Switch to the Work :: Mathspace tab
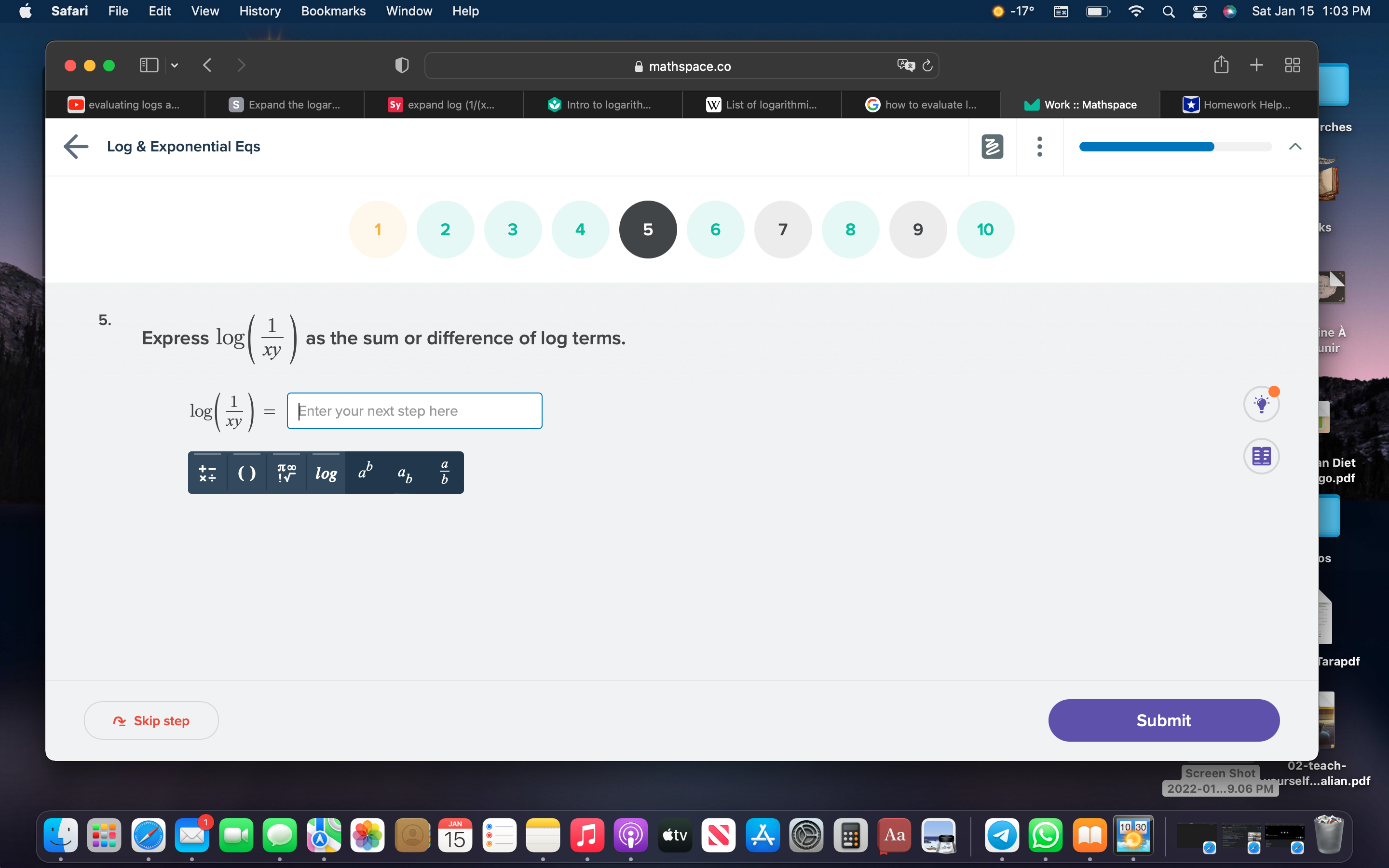 [1081, 105]
